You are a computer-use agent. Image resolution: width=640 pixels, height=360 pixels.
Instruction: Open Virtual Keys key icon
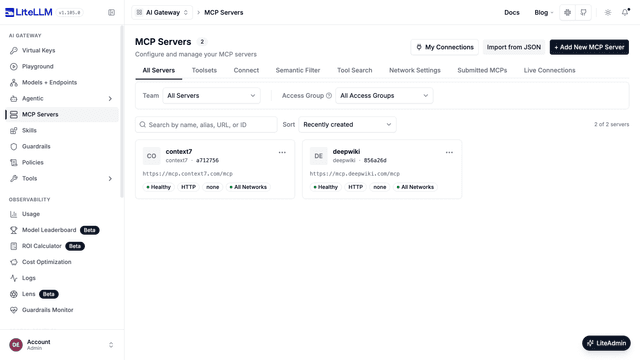click(14, 50)
